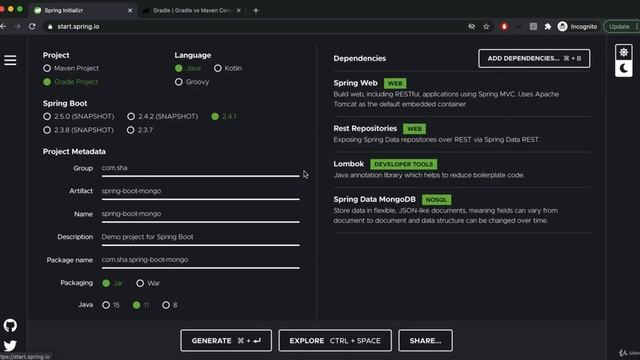Image resolution: width=640 pixels, height=360 pixels.
Task: Click the Package name input field
Action: tap(200, 260)
